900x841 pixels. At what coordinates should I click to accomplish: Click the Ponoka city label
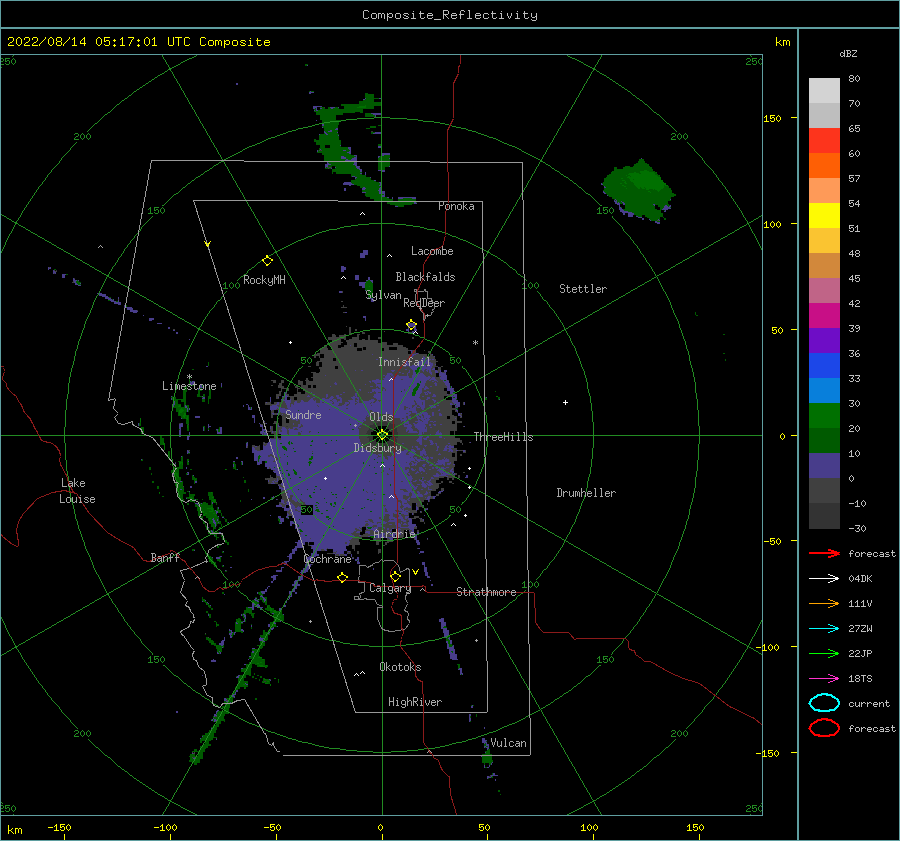click(x=456, y=206)
